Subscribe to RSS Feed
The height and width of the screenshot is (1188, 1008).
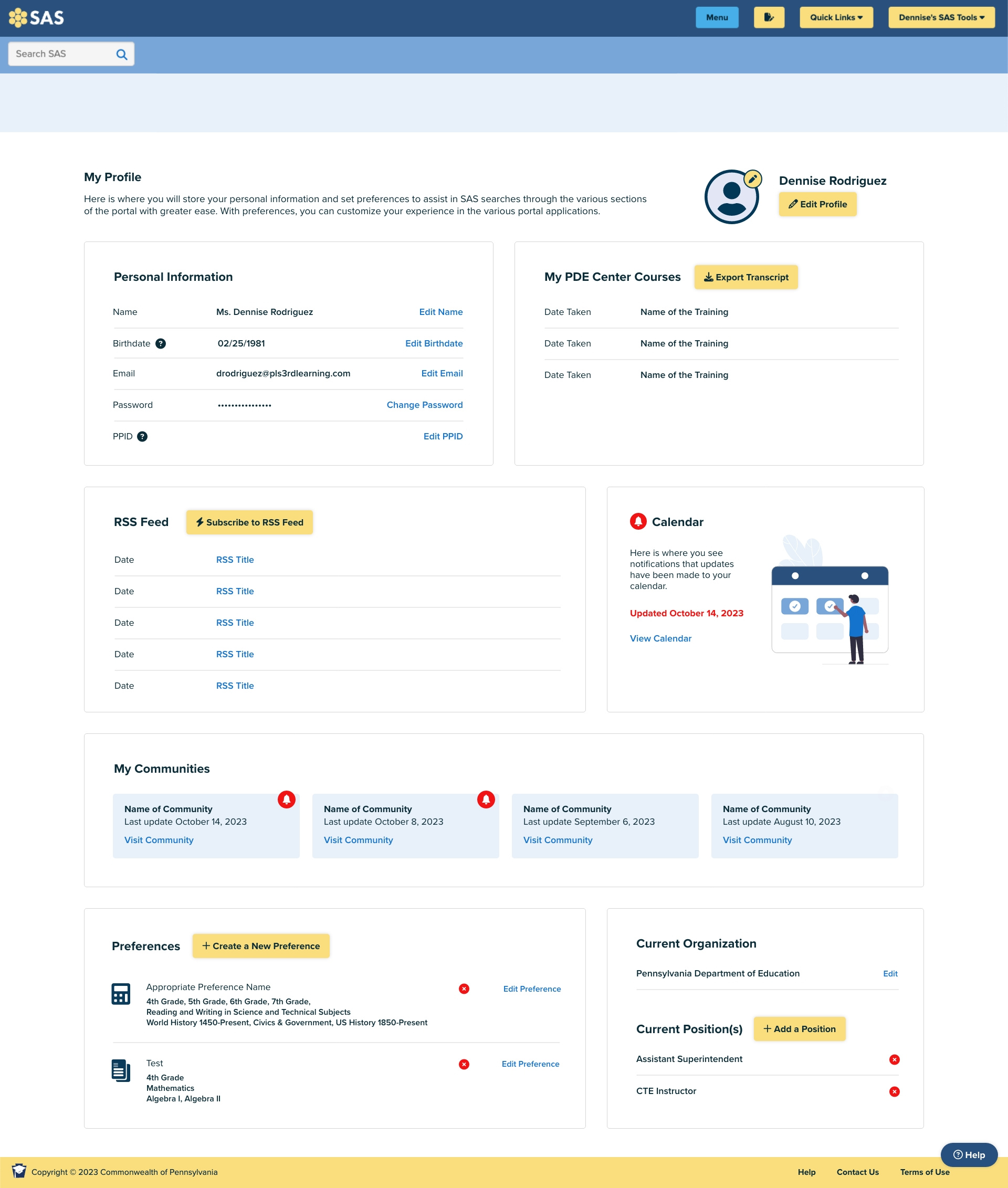coord(248,522)
